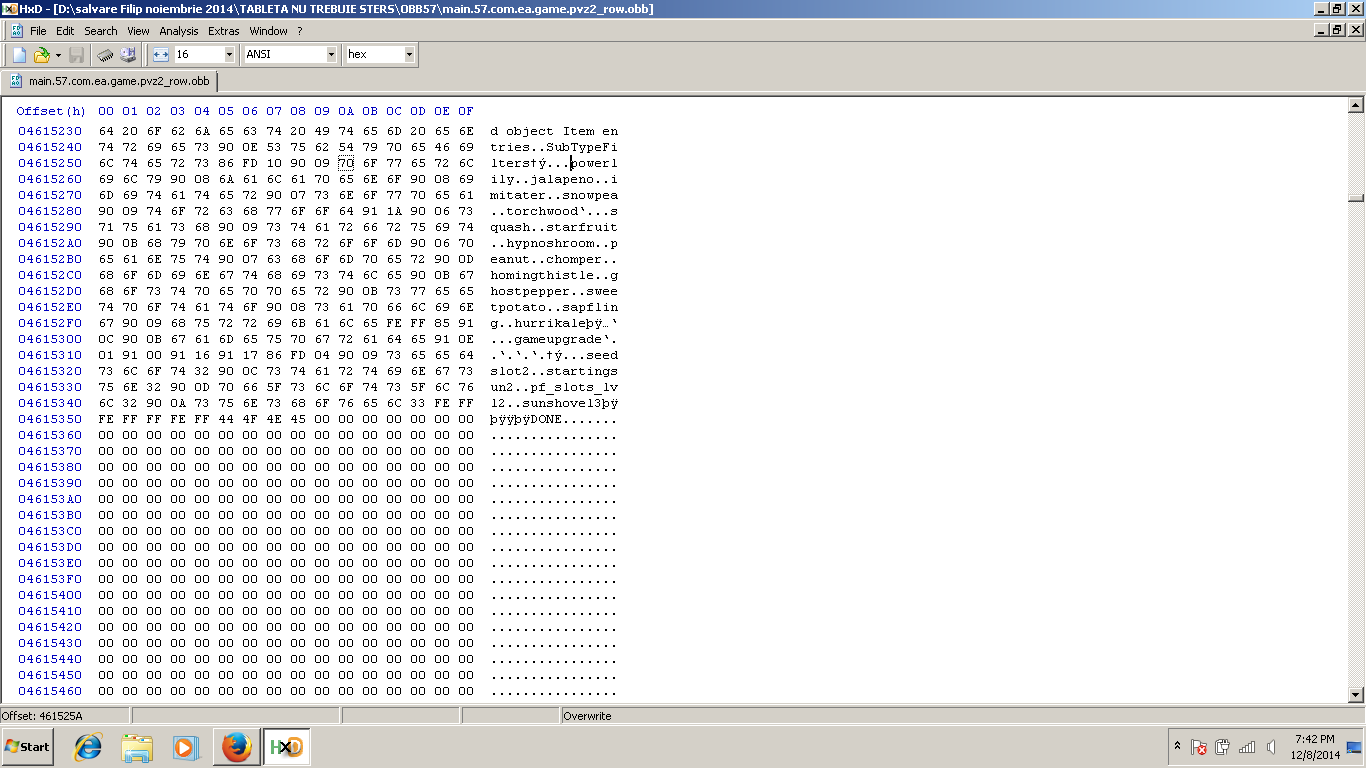Launch Internet Explorer from the taskbar

(x=88, y=747)
